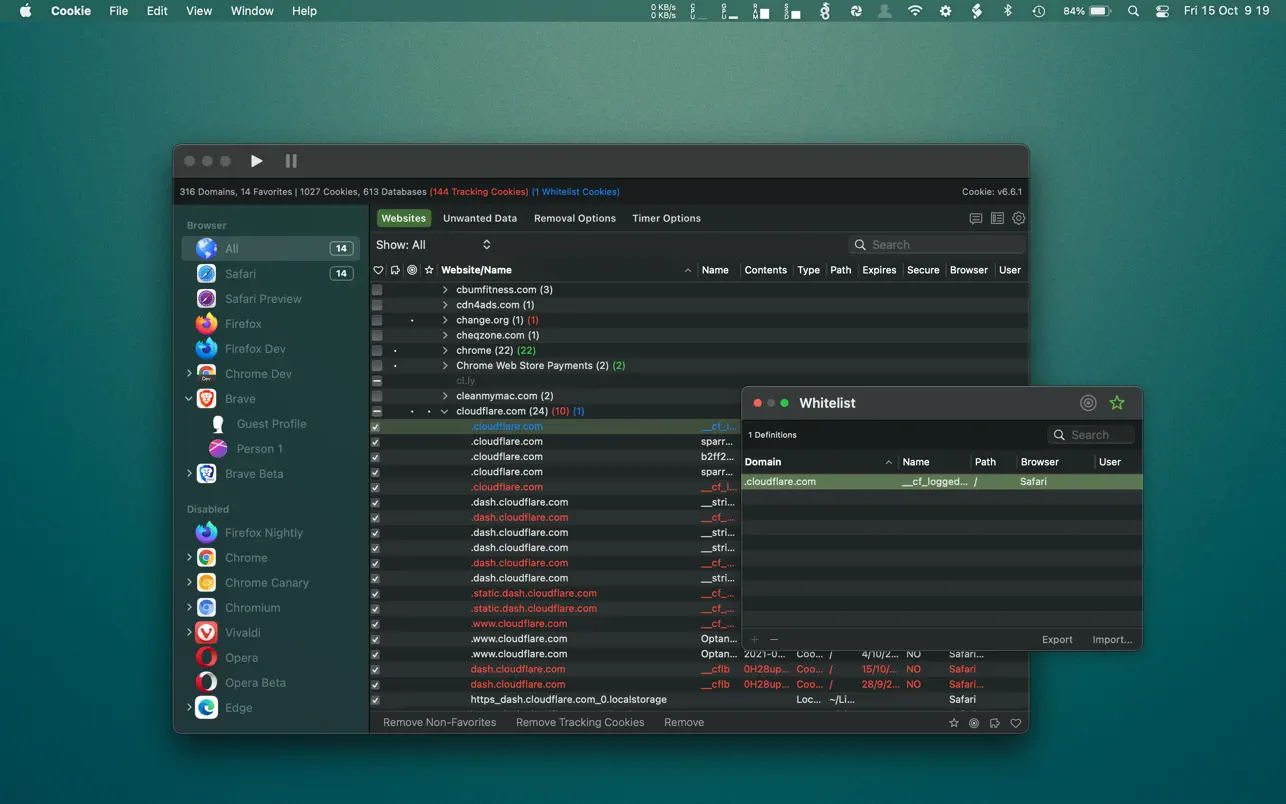Uncheck the https_dash.cloudflare.com localstorage checkbox
Viewport: 1286px width, 804px height.
376,700
